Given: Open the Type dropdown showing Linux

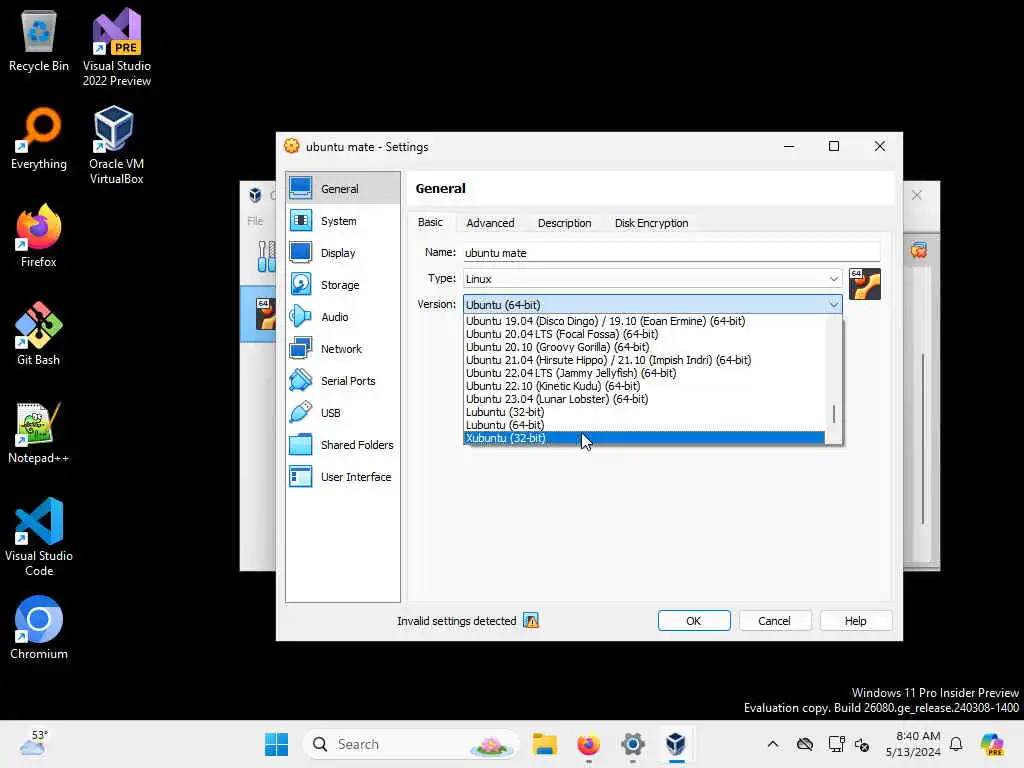Looking at the screenshot, I should [652, 279].
